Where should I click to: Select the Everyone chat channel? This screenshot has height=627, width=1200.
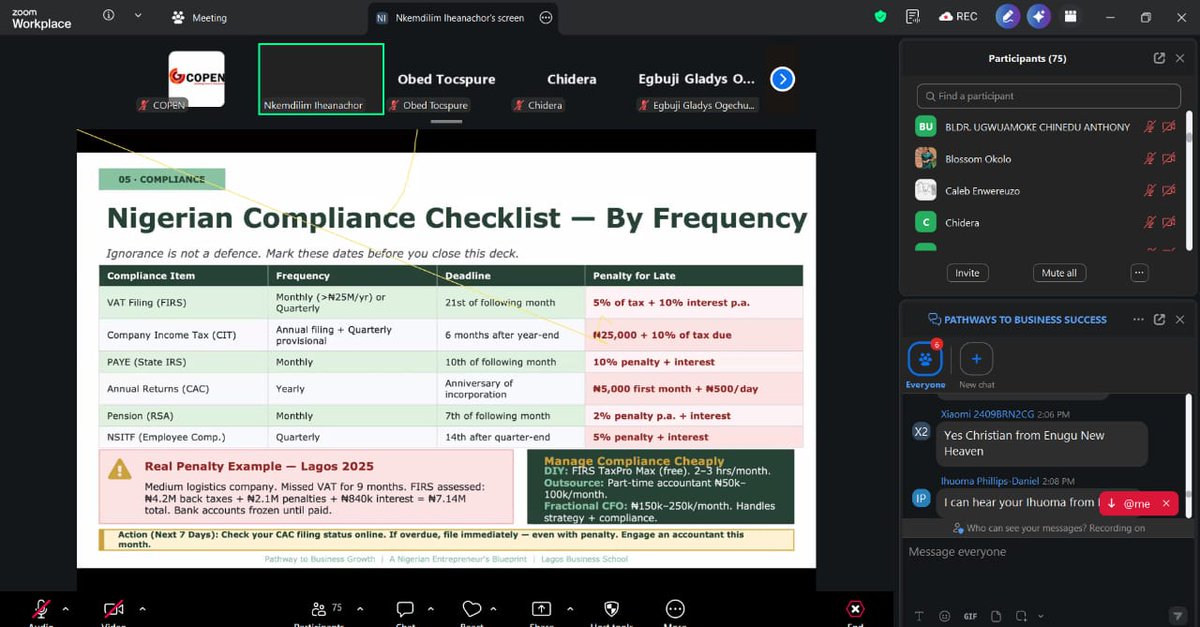coord(925,365)
